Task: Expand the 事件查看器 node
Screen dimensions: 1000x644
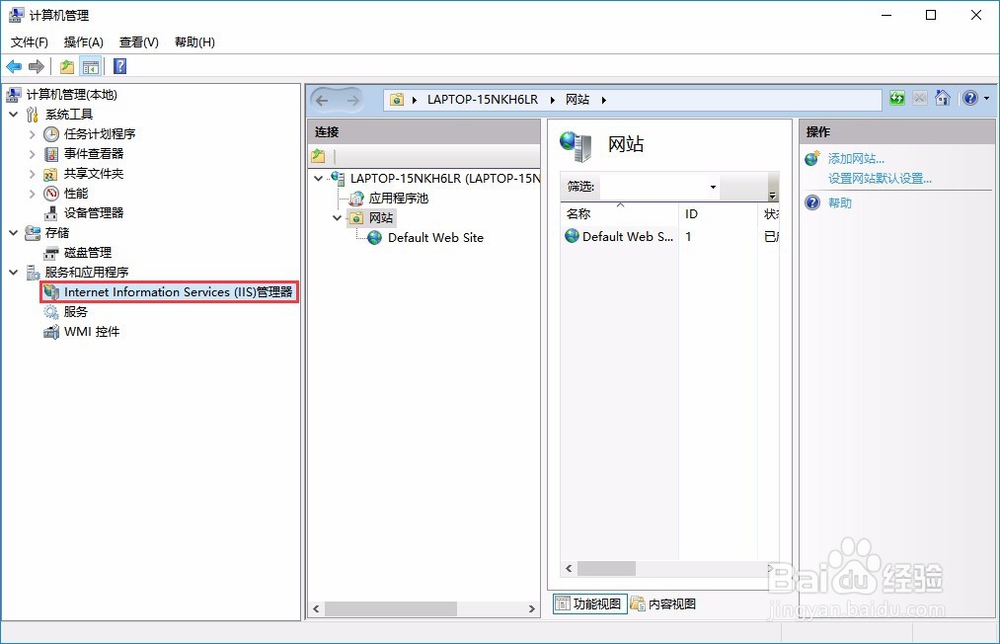Action: [x=32, y=154]
